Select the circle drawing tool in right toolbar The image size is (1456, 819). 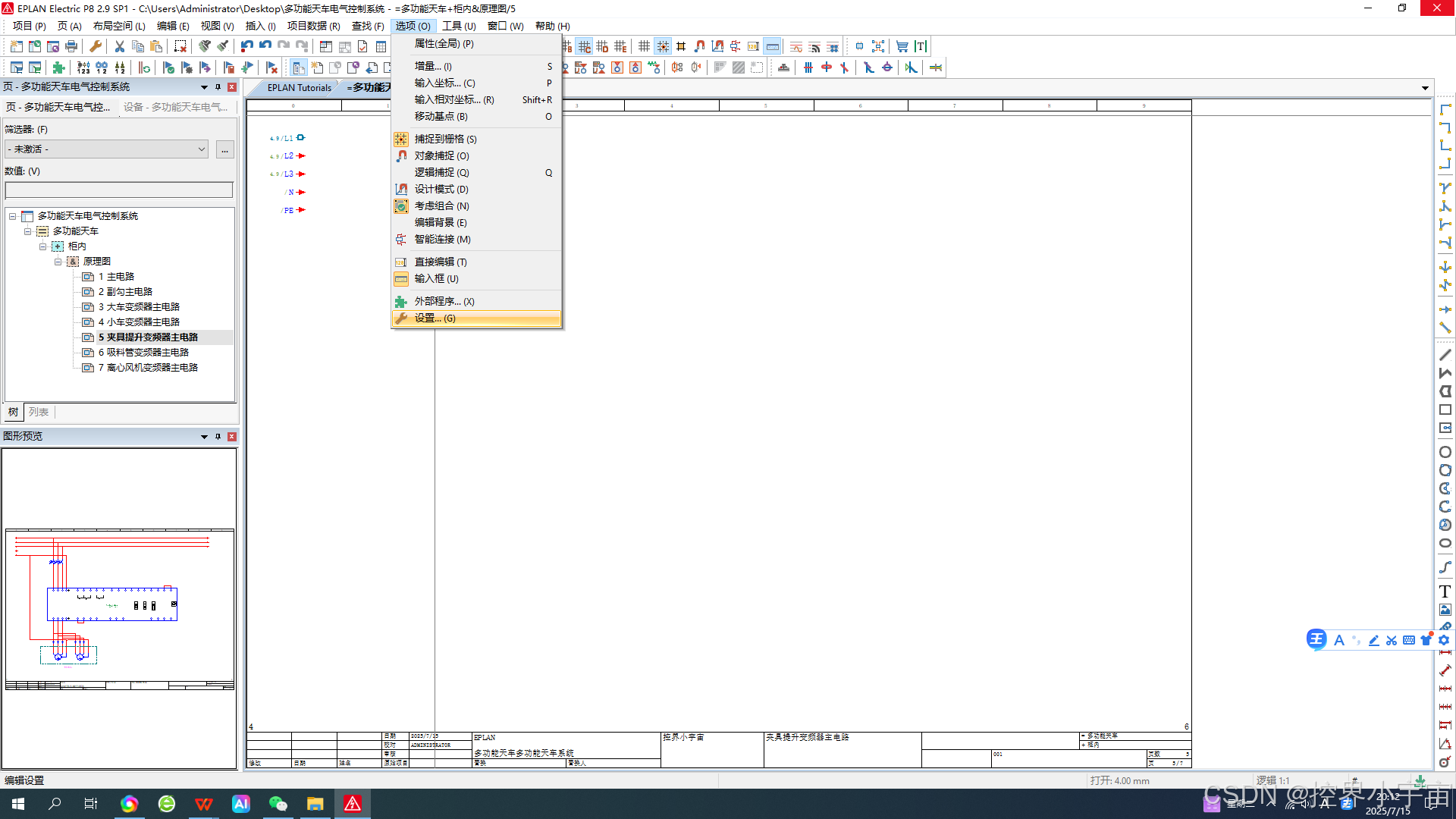coord(1445,452)
